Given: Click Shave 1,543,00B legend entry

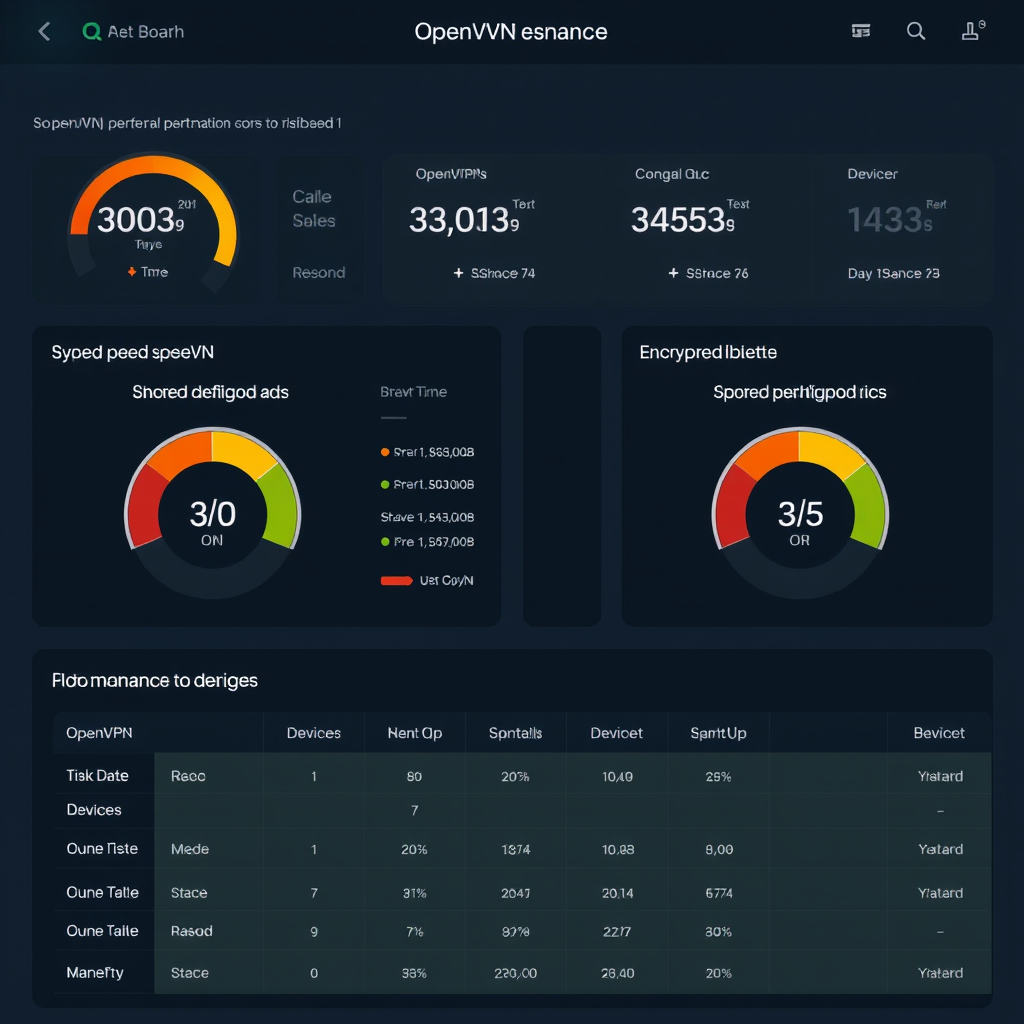Looking at the screenshot, I should click(x=427, y=517).
